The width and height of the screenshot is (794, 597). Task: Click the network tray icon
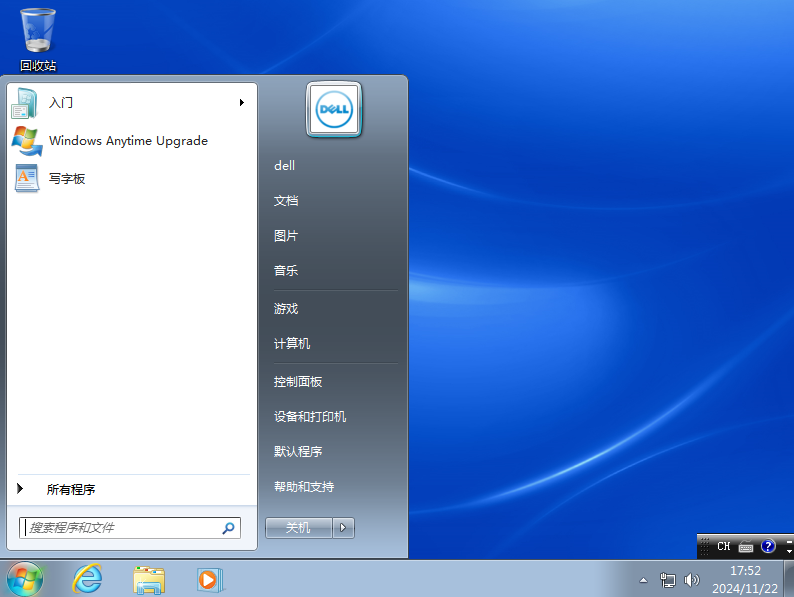[668, 580]
